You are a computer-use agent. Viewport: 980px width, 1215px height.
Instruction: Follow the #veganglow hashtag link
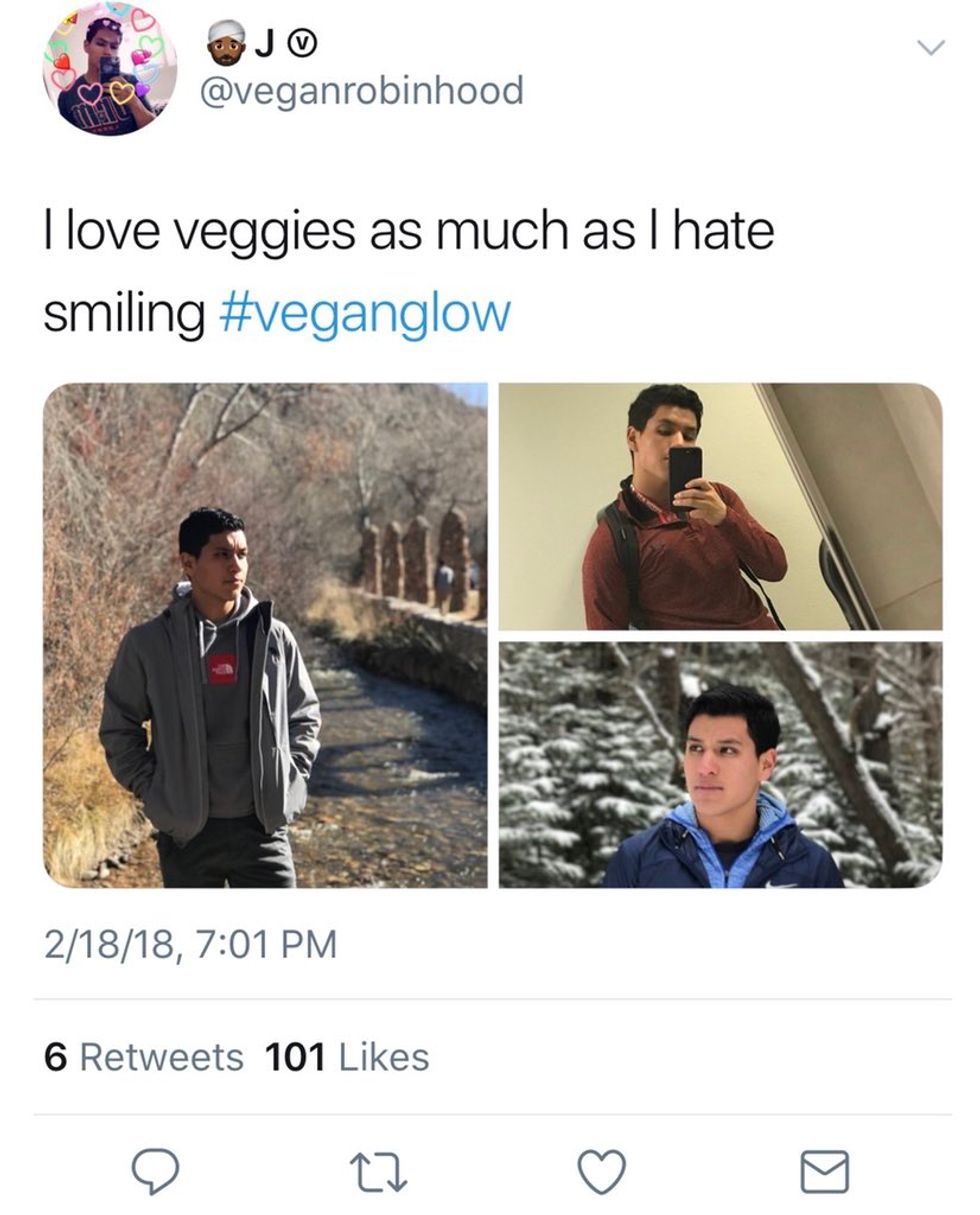point(363,313)
